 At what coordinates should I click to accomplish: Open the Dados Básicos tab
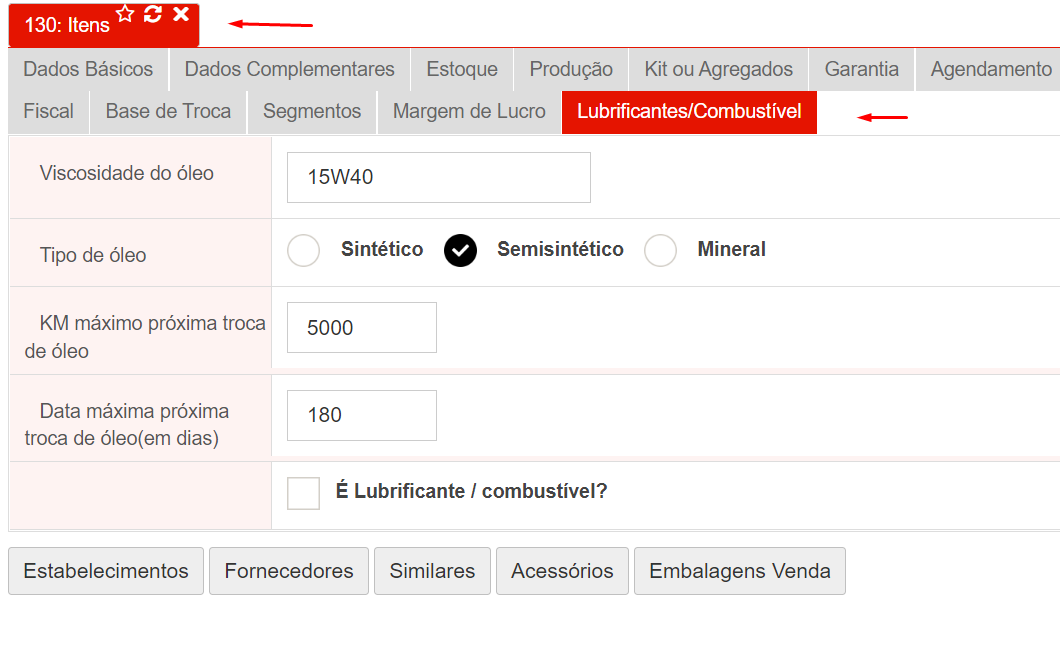pyautogui.click(x=88, y=69)
